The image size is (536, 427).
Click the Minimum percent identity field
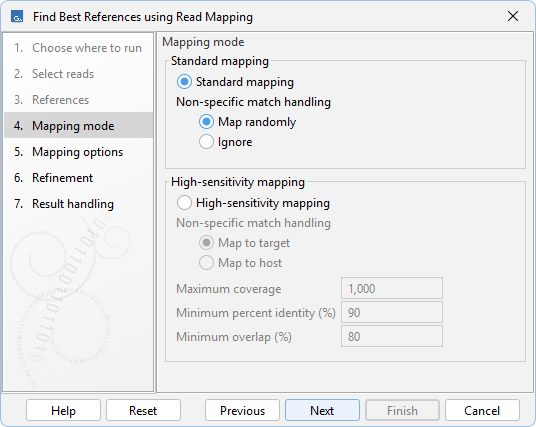tap(392, 312)
